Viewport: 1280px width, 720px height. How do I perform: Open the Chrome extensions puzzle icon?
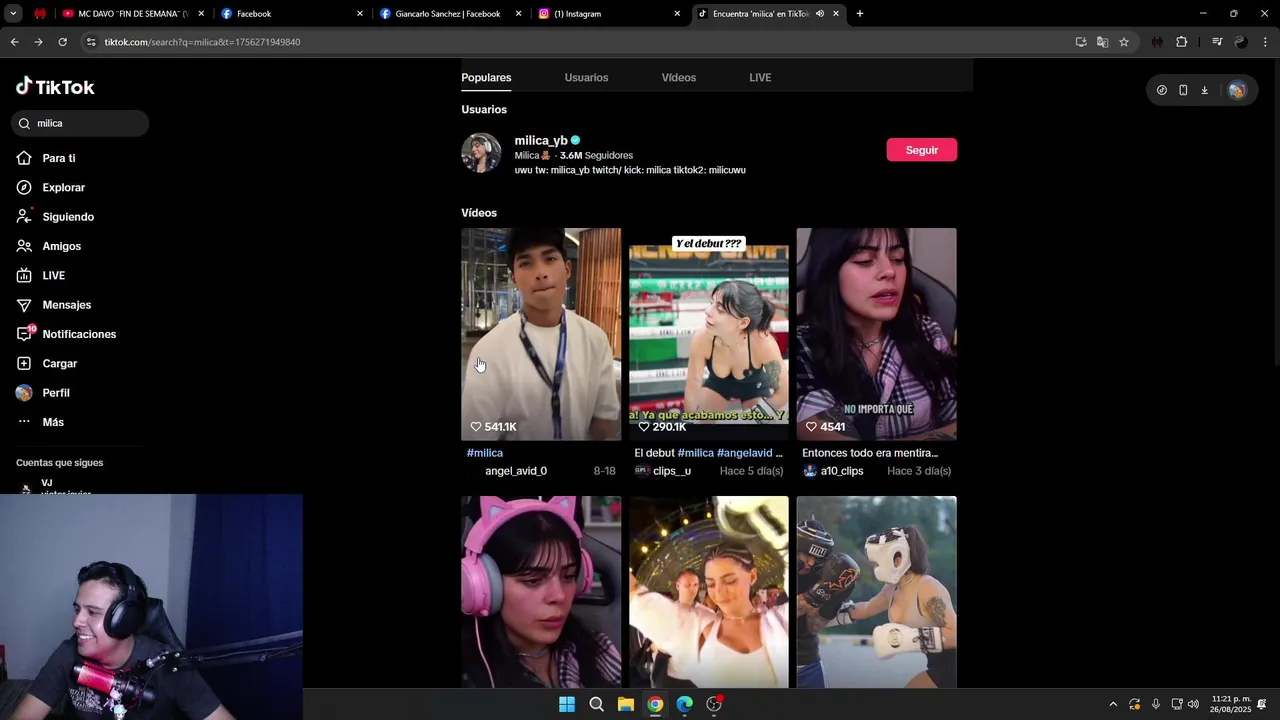pos(1181,42)
